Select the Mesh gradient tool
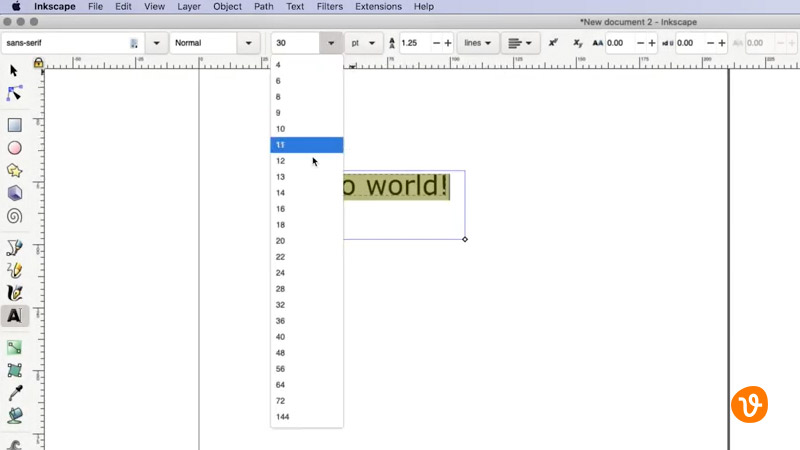The image size is (800, 450). tap(14, 370)
